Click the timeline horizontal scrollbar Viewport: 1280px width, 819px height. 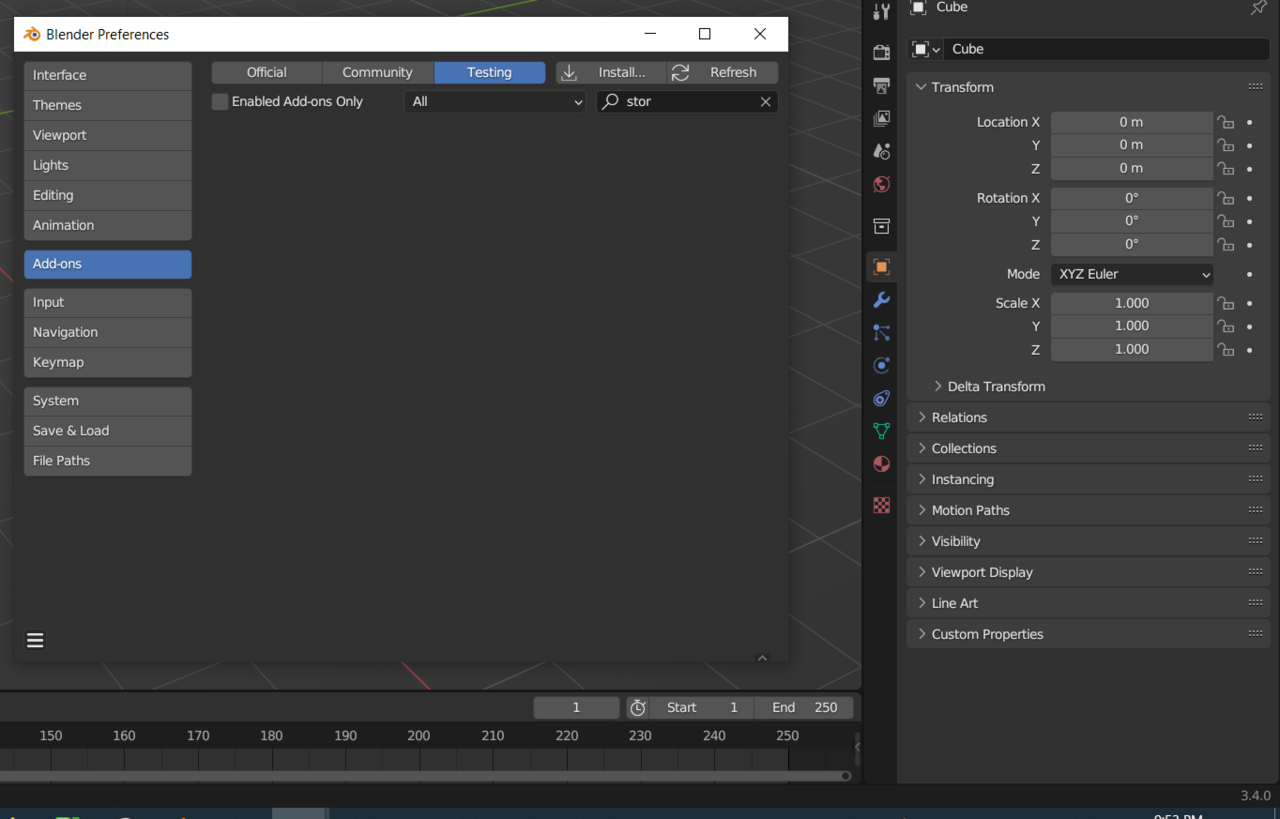point(426,776)
